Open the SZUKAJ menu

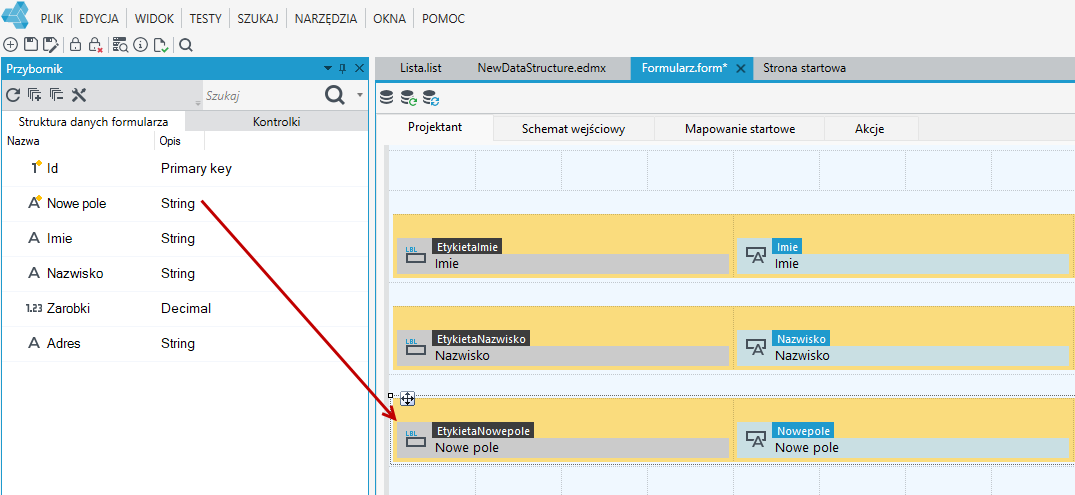[x=258, y=19]
